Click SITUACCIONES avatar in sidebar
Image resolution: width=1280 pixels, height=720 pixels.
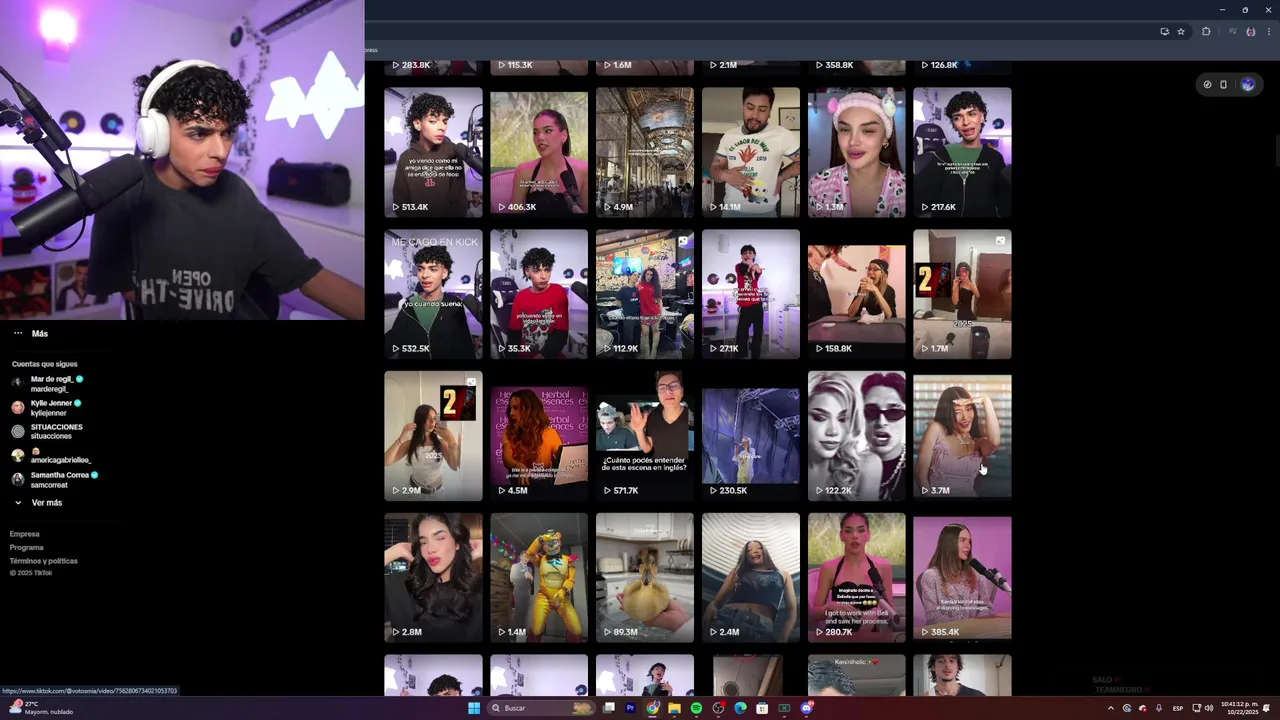(x=18, y=431)
